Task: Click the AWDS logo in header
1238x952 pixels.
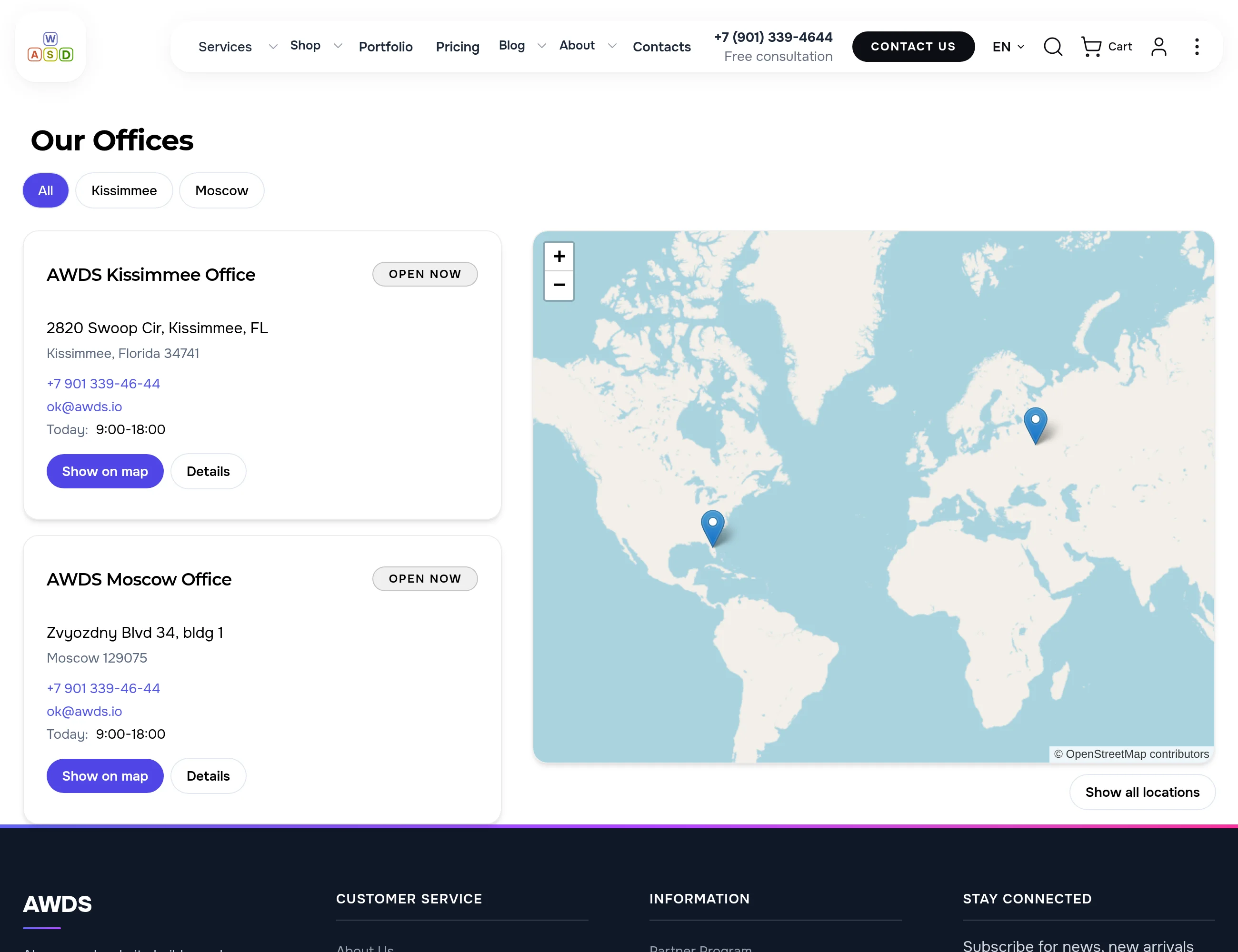Action: (50, 47)
